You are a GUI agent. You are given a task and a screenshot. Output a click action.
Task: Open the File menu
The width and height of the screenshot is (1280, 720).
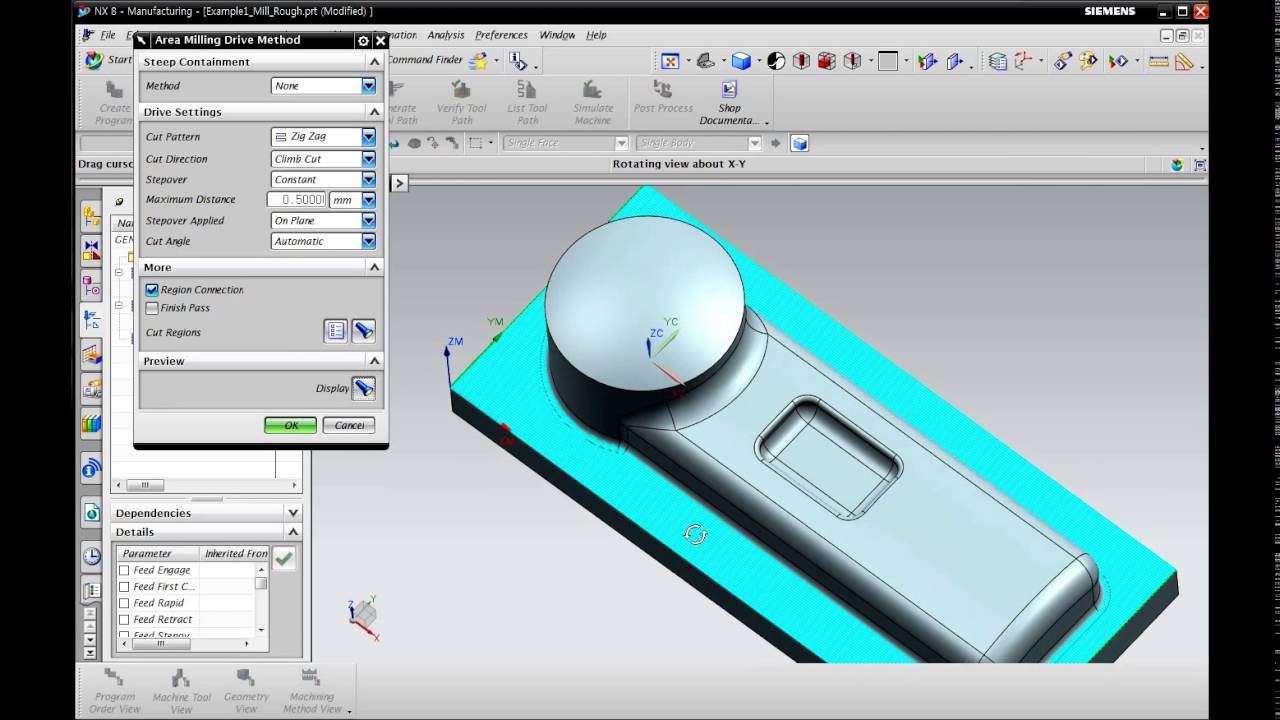107,35
